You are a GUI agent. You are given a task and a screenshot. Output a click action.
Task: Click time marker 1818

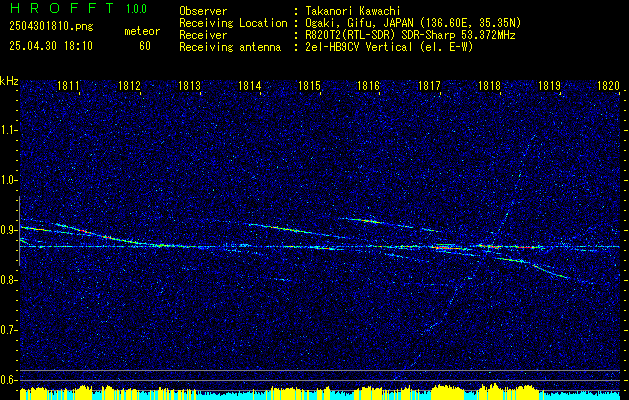(x=489, y=85)
